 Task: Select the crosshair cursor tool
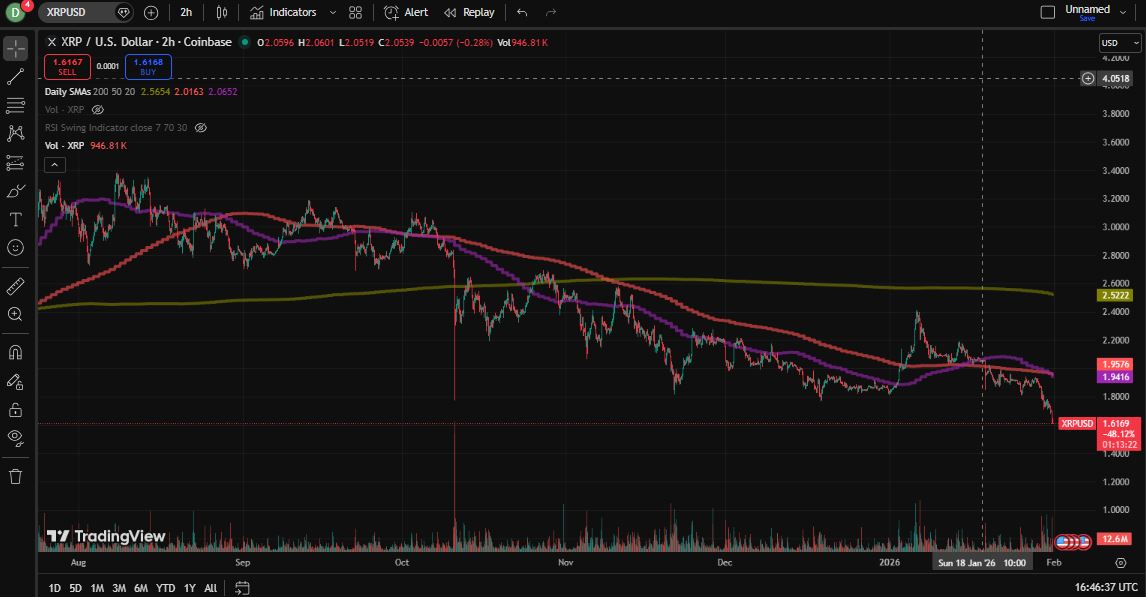(15, 48)
